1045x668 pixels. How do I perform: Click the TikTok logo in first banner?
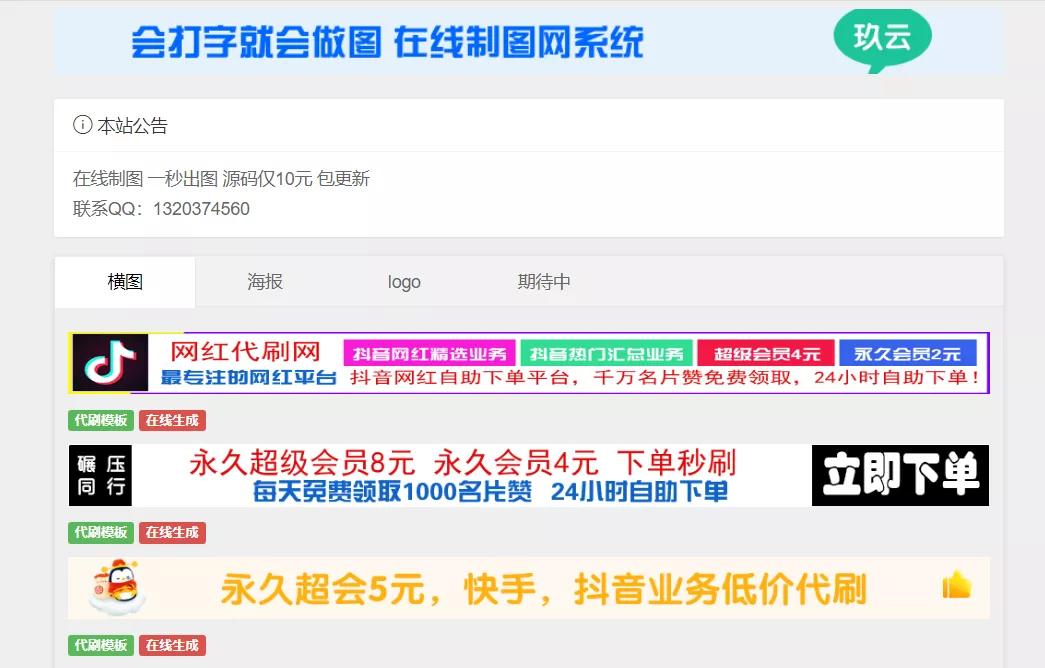pyautogui.click(x=110, y=363)
